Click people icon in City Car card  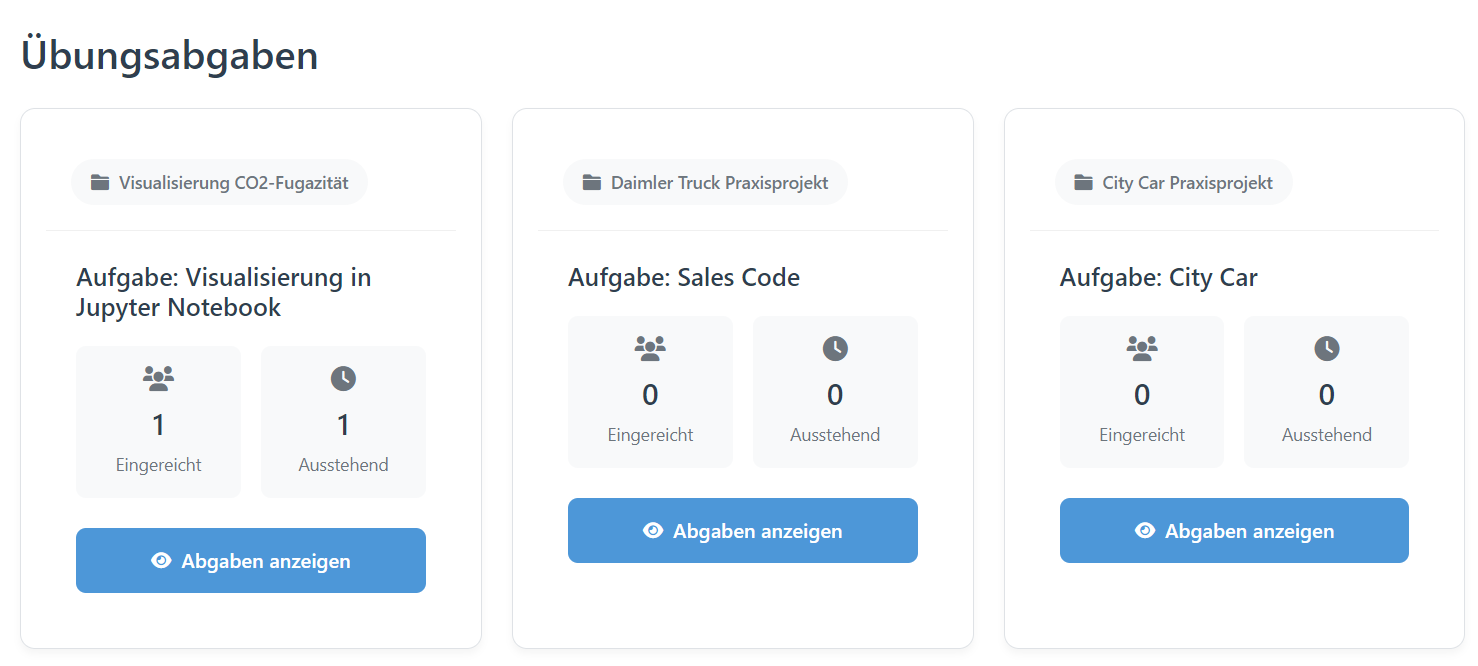(1142, 348)
